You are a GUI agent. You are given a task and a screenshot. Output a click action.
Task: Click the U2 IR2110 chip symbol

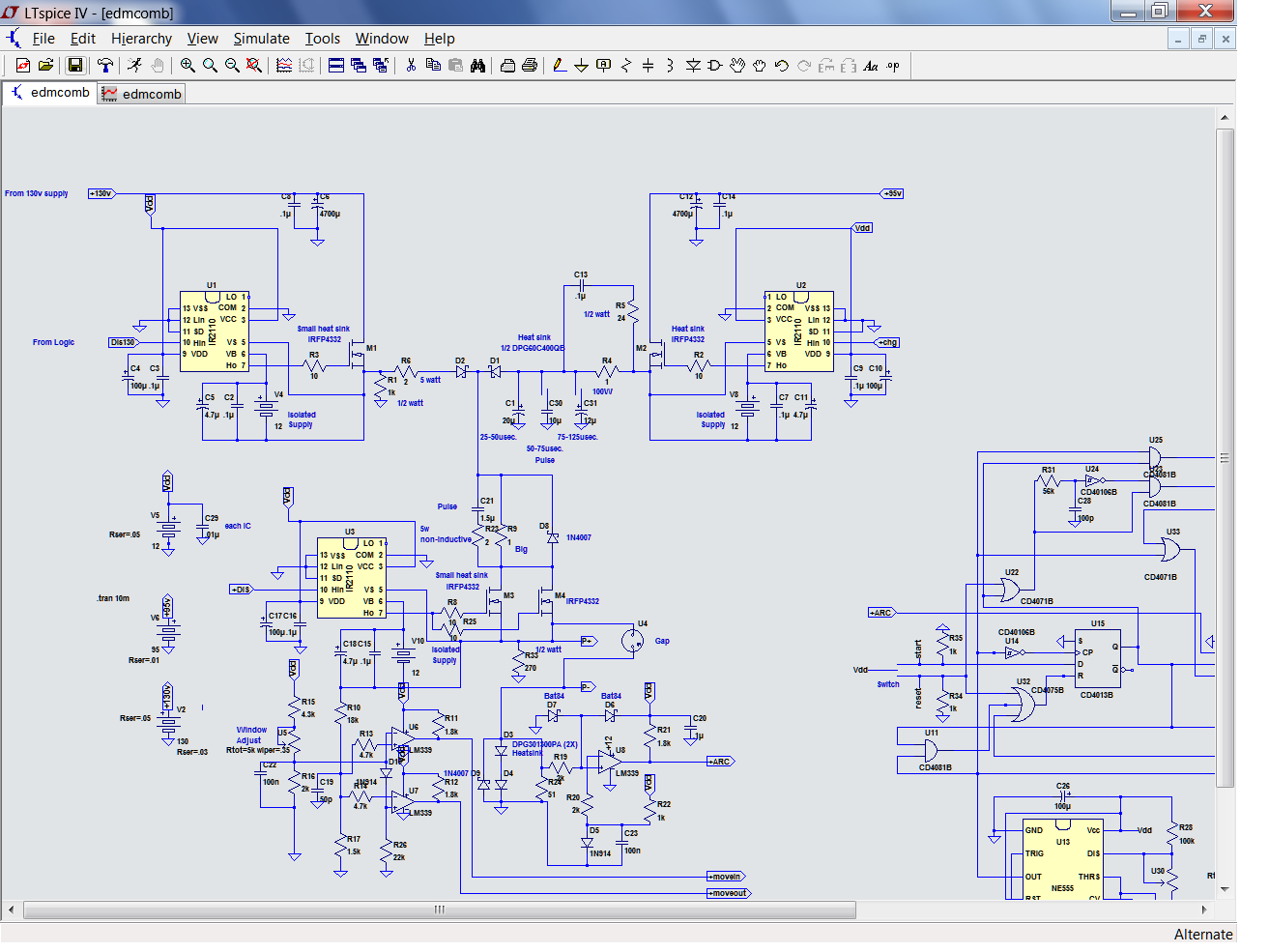(x=798, y=332)
